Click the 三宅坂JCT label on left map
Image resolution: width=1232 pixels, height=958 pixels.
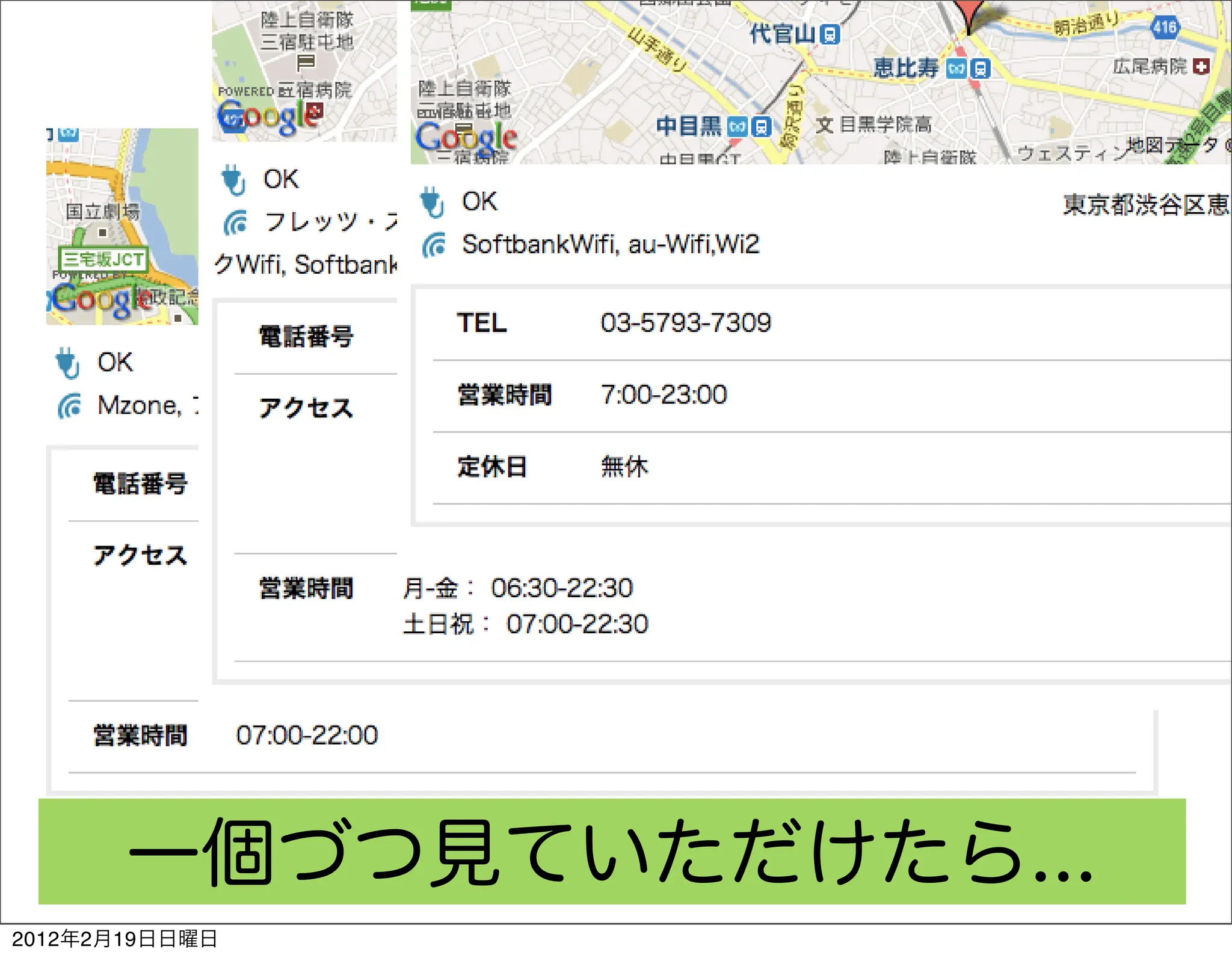[x=103, y=259]
